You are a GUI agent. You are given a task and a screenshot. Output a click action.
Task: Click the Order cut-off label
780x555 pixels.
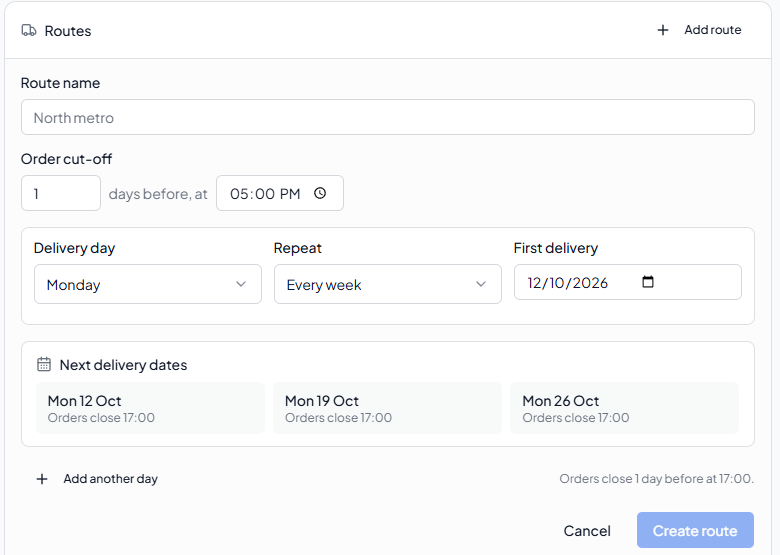pyautogui.click(x=66, y=159)
